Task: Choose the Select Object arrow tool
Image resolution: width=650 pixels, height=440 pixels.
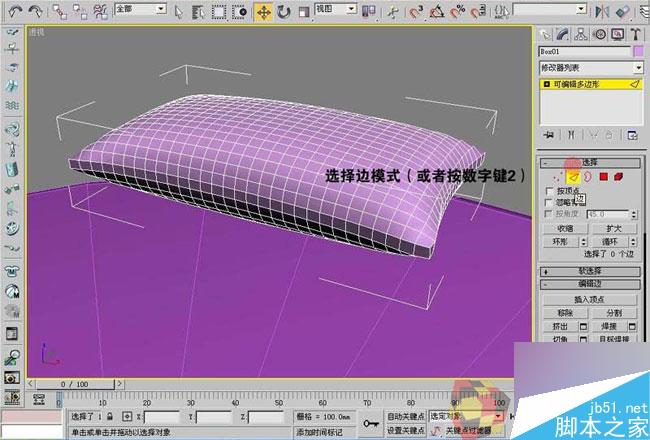Action: [179, 12]
